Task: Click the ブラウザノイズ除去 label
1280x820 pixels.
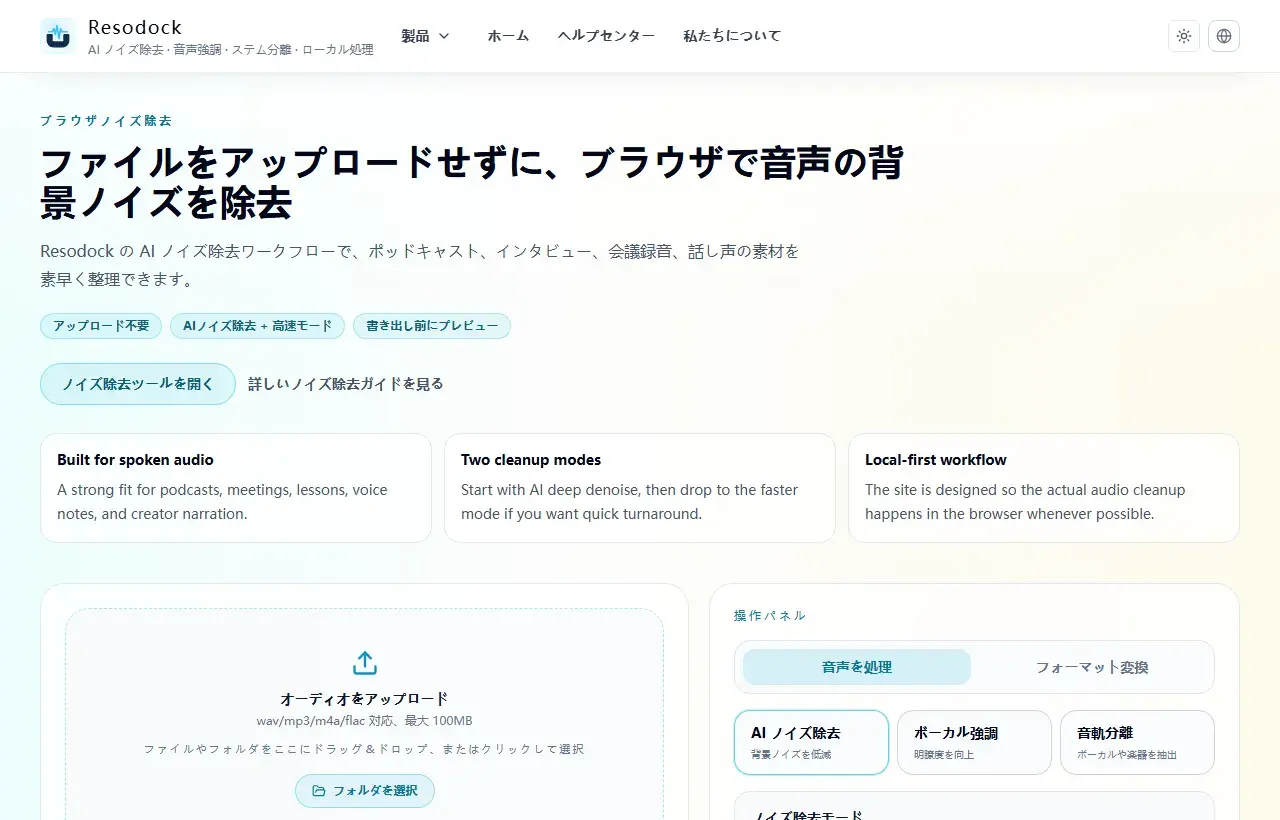Action: pyautogui.click(x=106, y=121)
